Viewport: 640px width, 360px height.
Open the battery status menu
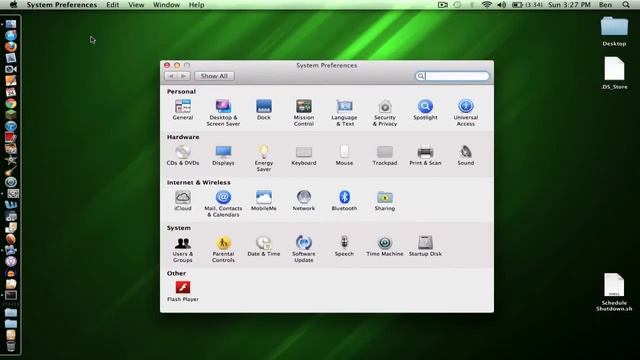(x=527, y=5)
